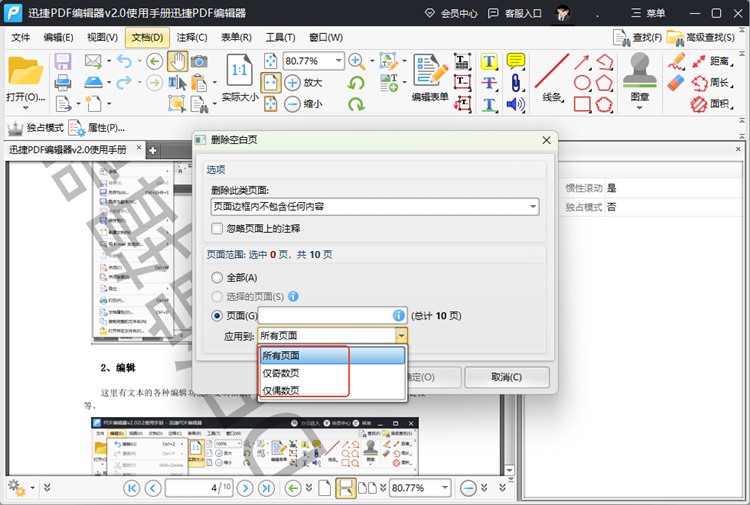The height and width of the screenshot is (505, 750).
Task: Click the Undo arrow icon
Action: 124,61
